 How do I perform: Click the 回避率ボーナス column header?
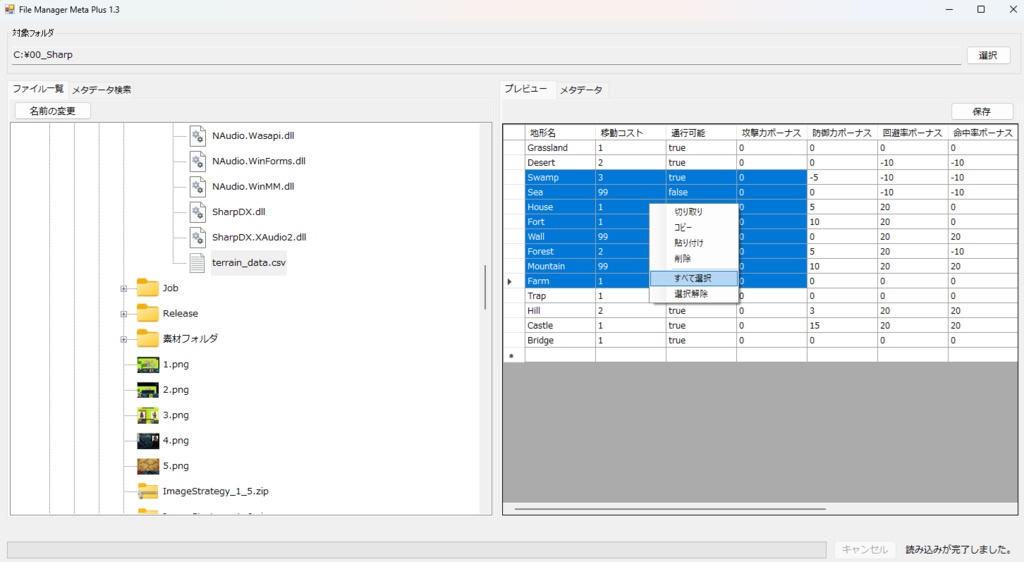912,133
